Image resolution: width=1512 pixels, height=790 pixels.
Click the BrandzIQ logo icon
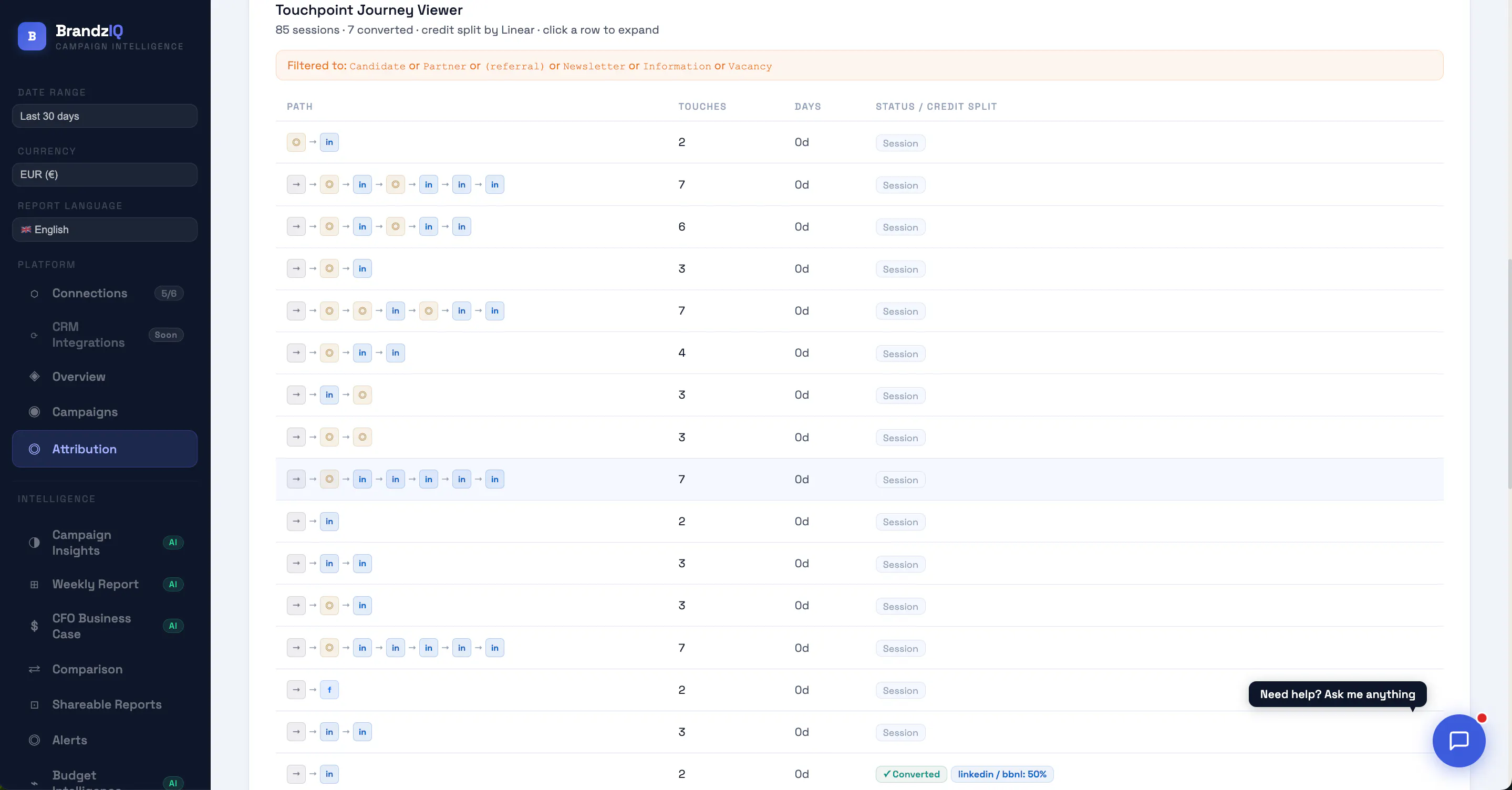tap(32, 36)
